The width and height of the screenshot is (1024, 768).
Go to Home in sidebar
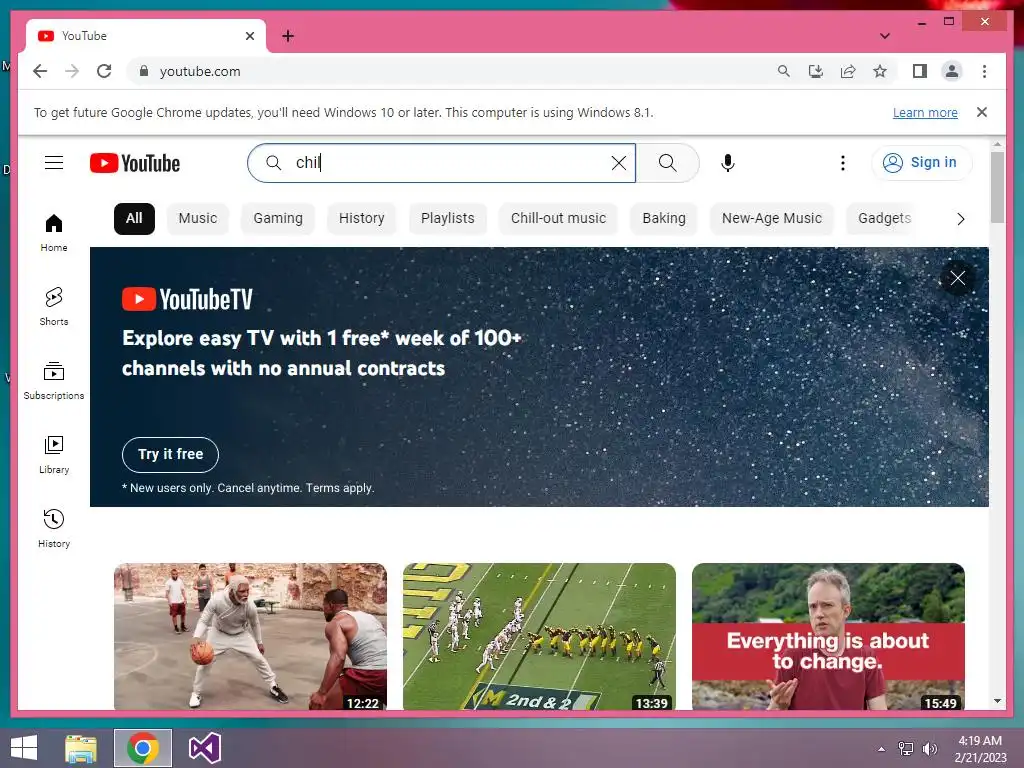54,232
